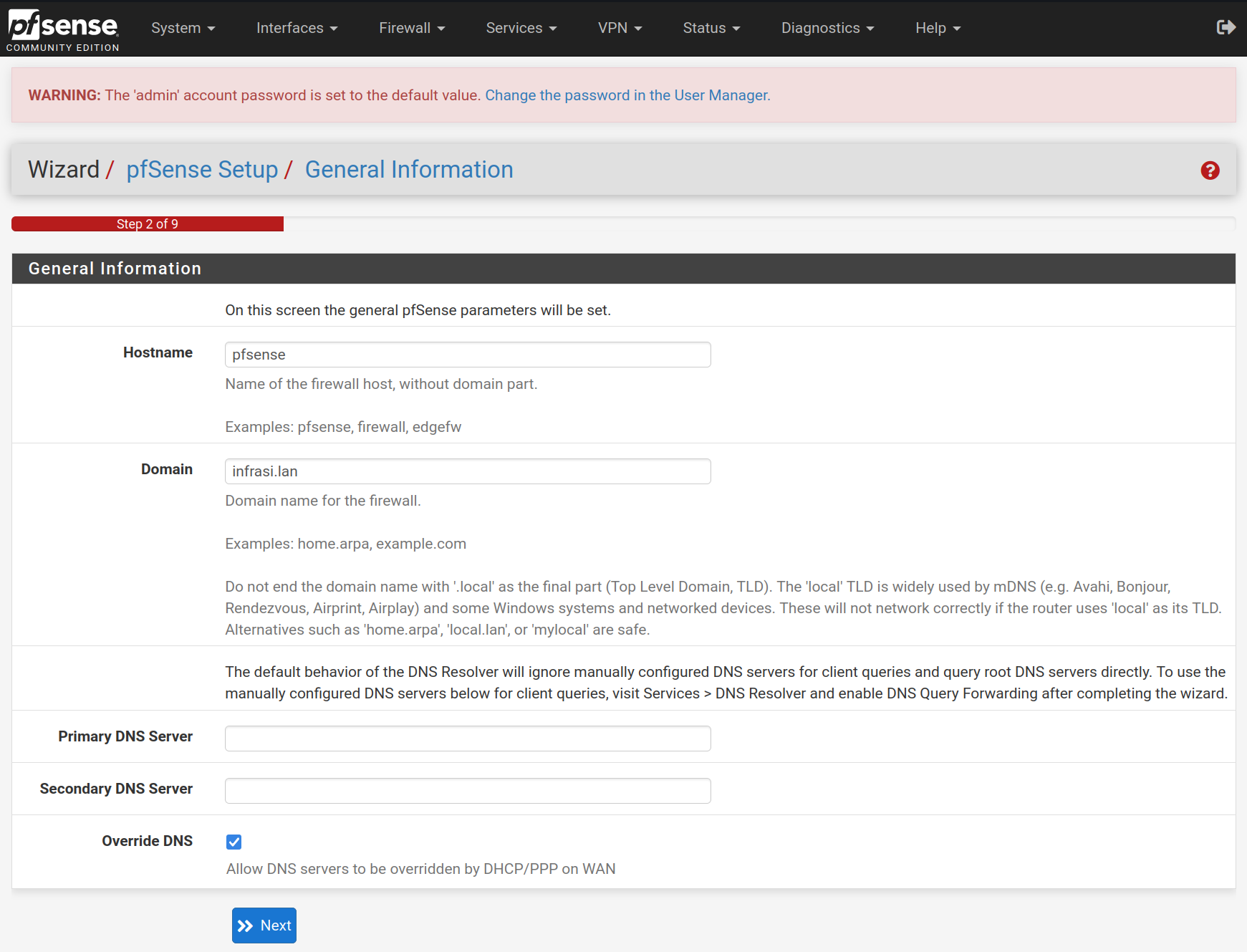
Task: Click 'On this screen the general pfSense parameters' text
Action: coord(418,310)
